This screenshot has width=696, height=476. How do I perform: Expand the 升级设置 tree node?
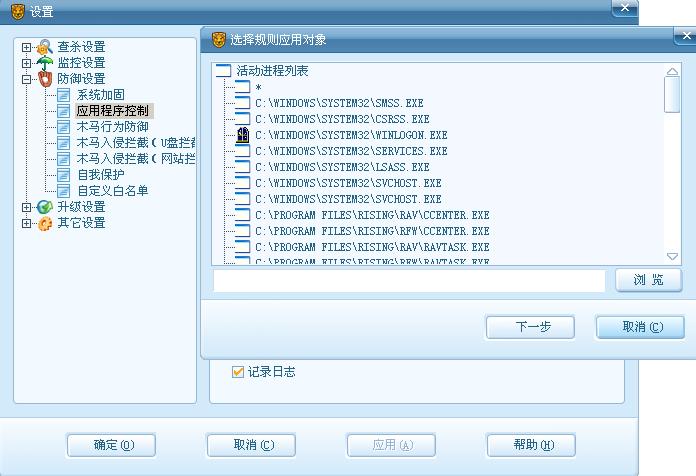coord(27,207)
